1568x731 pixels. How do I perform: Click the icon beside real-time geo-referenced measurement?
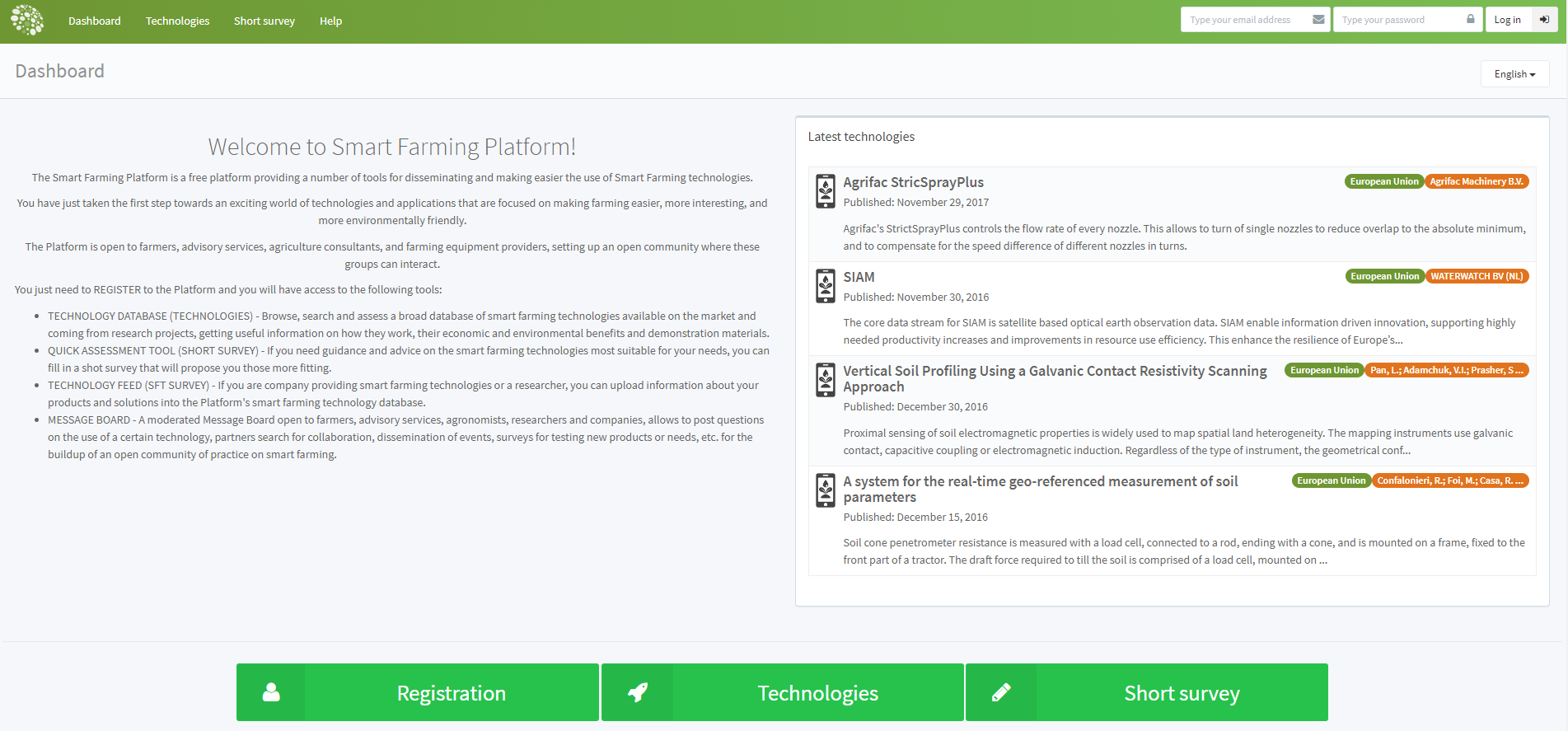(x=825, y=490)
